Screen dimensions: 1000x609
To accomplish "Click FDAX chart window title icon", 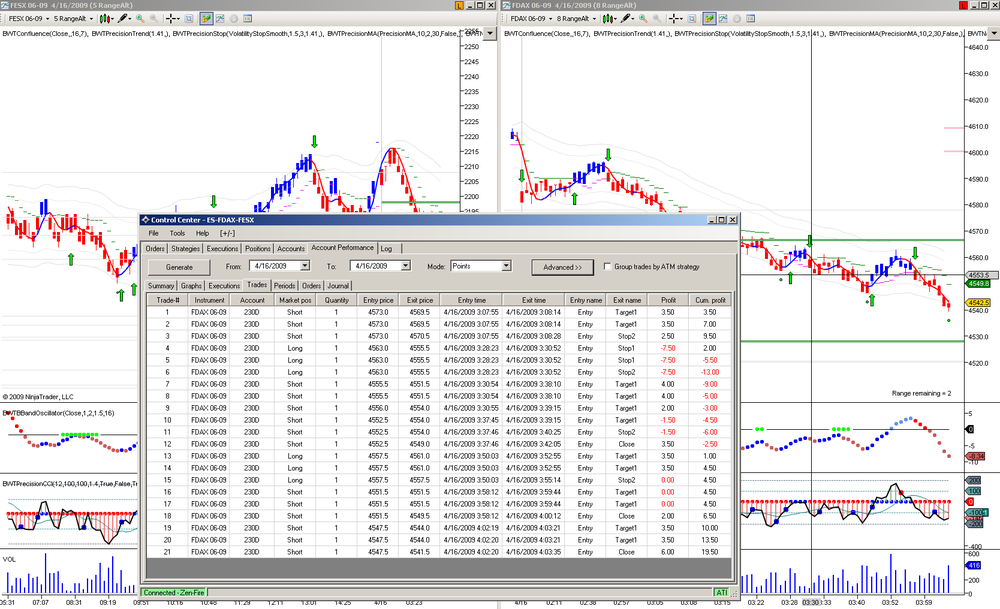I will (506, 5).
